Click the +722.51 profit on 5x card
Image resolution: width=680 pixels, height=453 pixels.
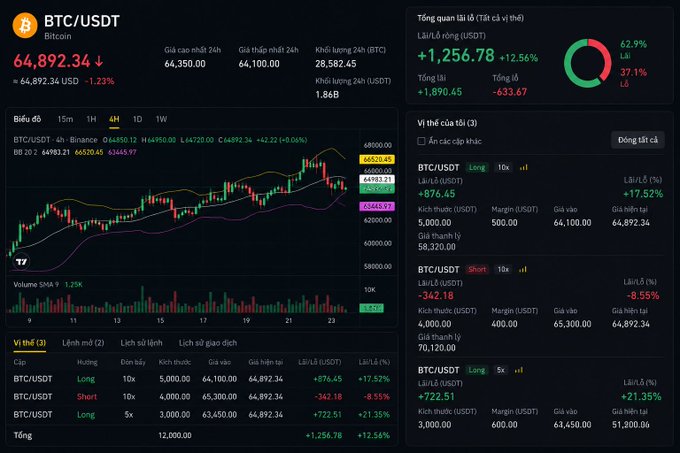(x=436, y=396)
